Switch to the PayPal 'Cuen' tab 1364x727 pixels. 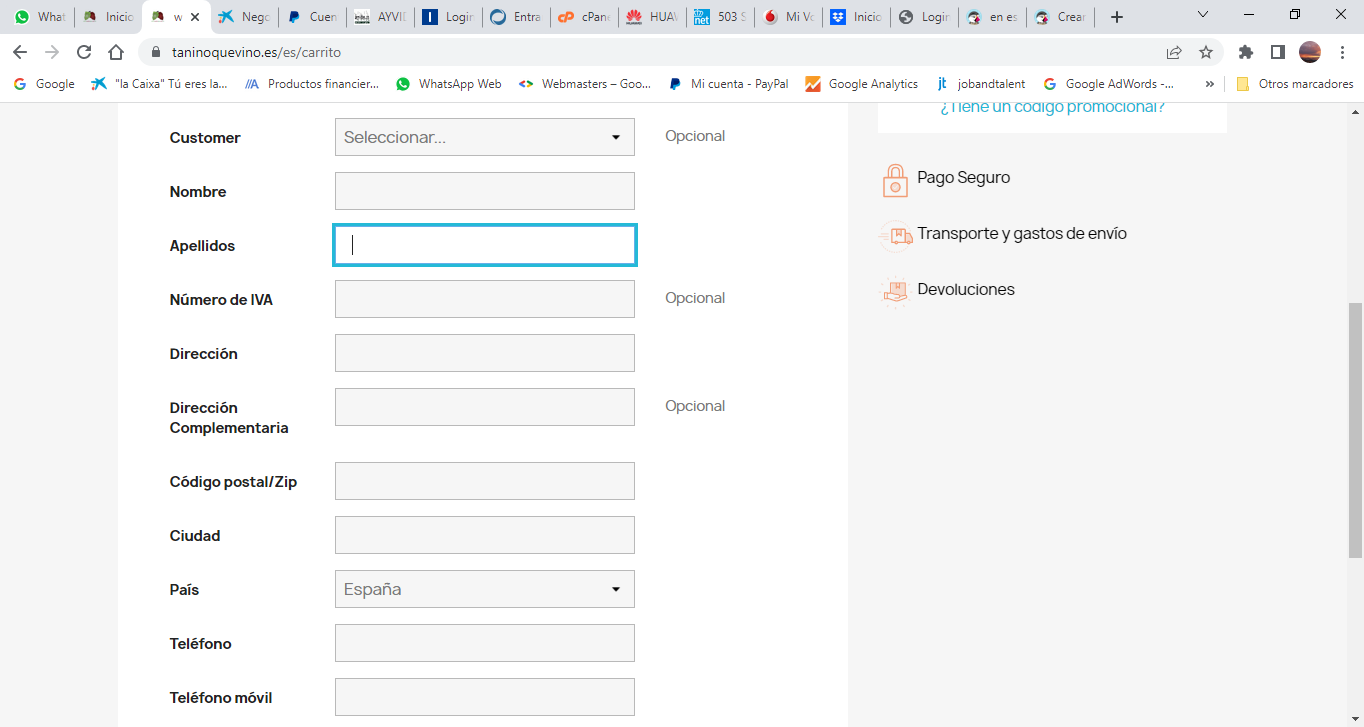click(x=312, y=17)
